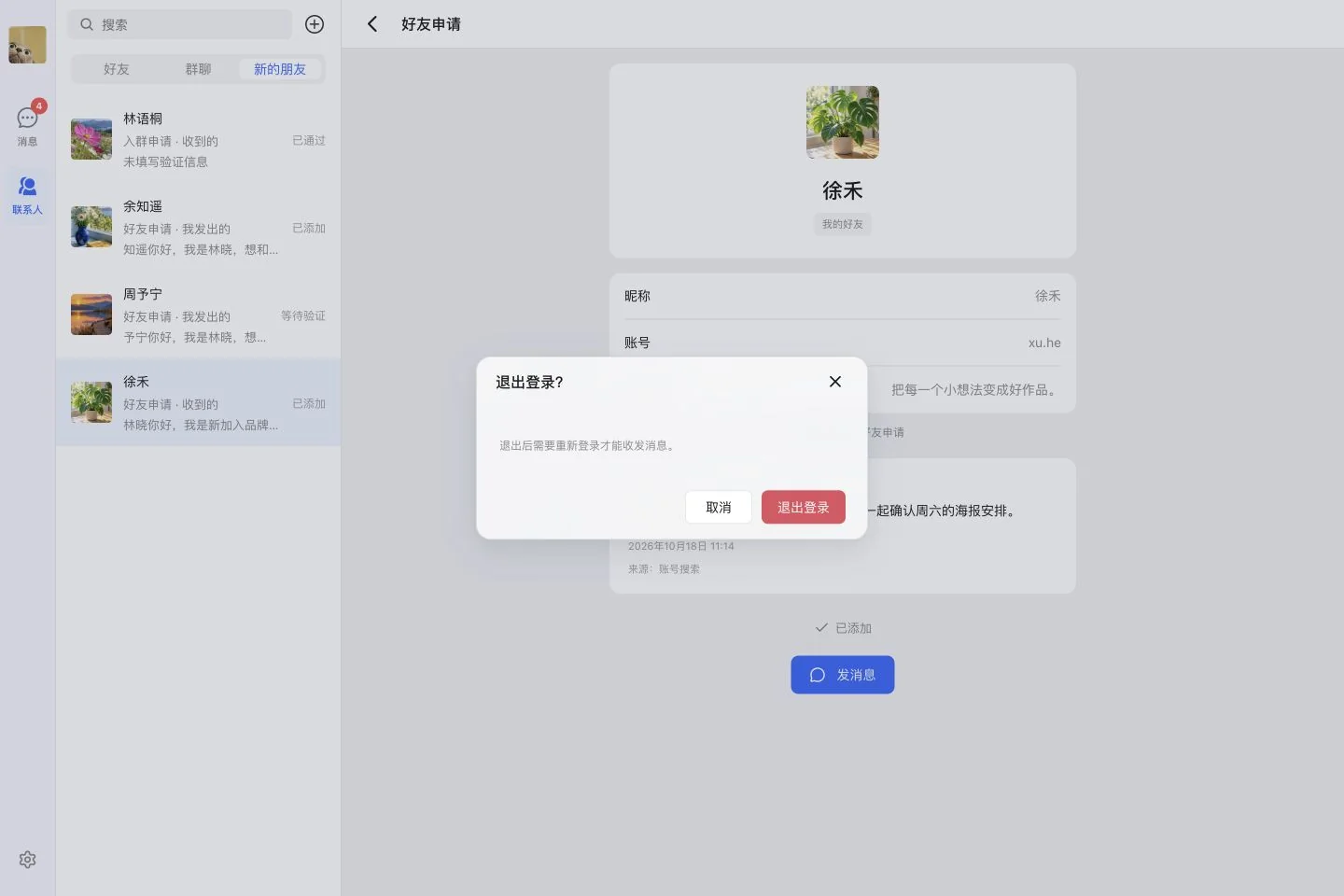The image size is (1344, 896).
Task: Click the 已通过 status on 林语桐
Action: coord(309,141)
